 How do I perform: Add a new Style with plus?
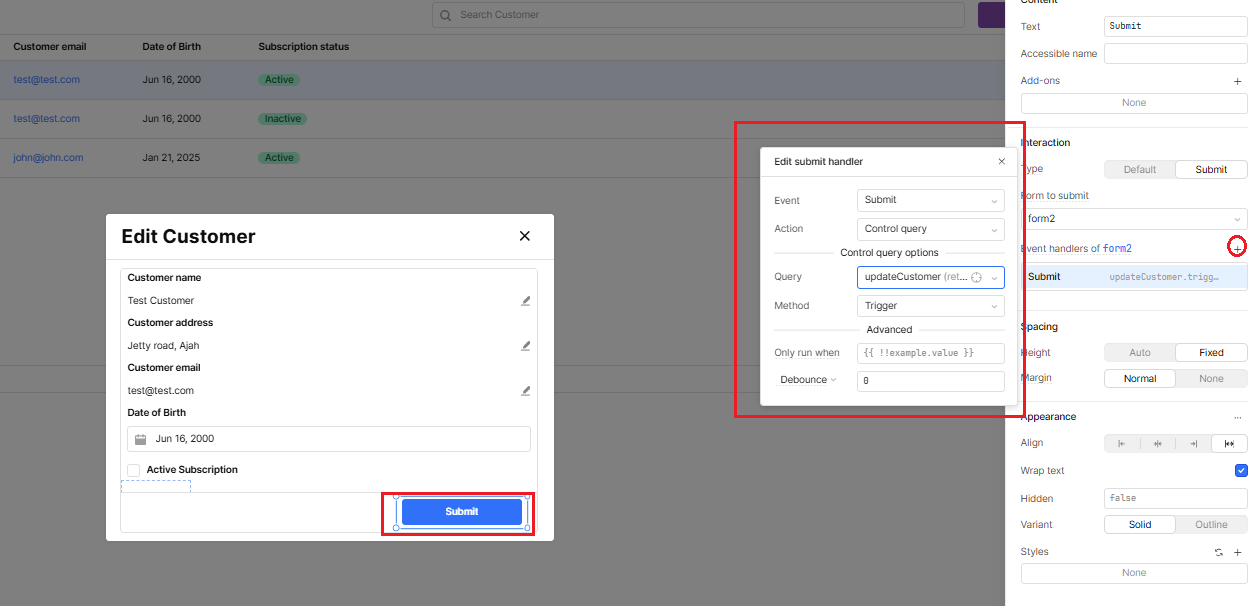pos(1238,552)
